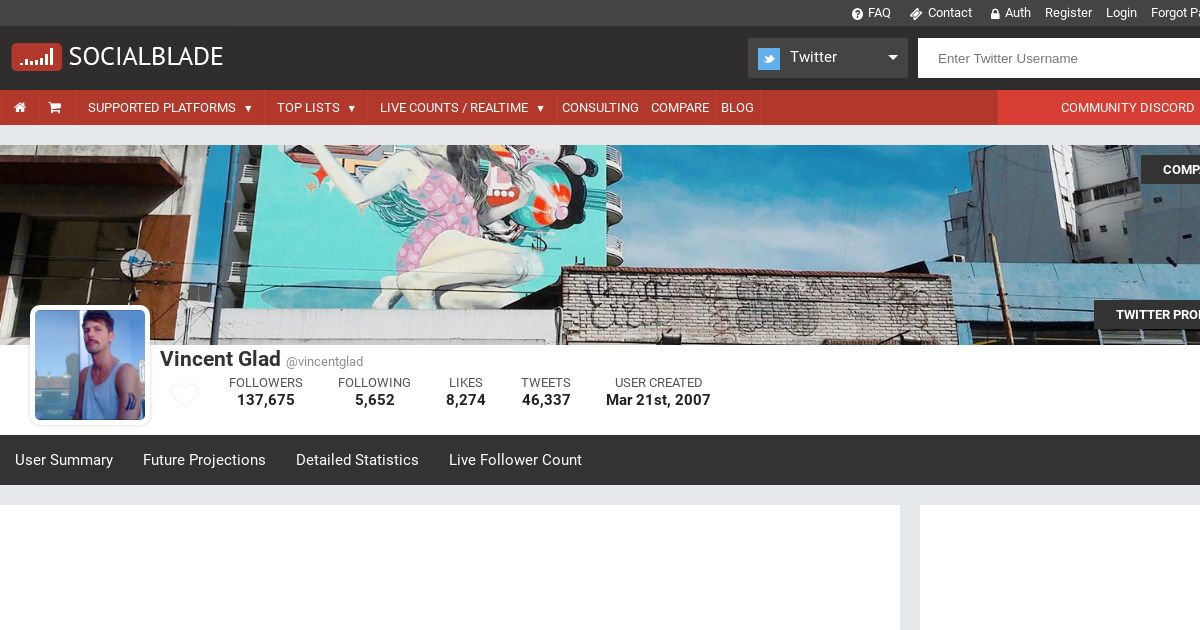The height and width of the screenshot is (630, 1200).
Task: Click the following count 5,652
Action: [375, 400]
